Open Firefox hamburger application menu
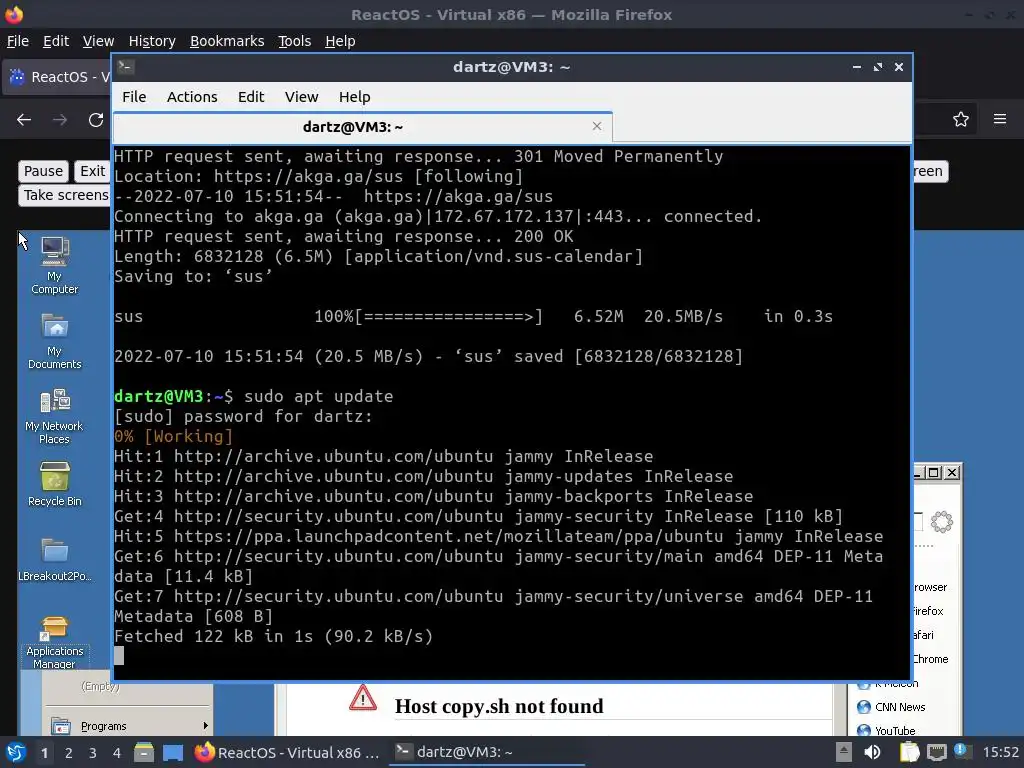 point(1000,119)
